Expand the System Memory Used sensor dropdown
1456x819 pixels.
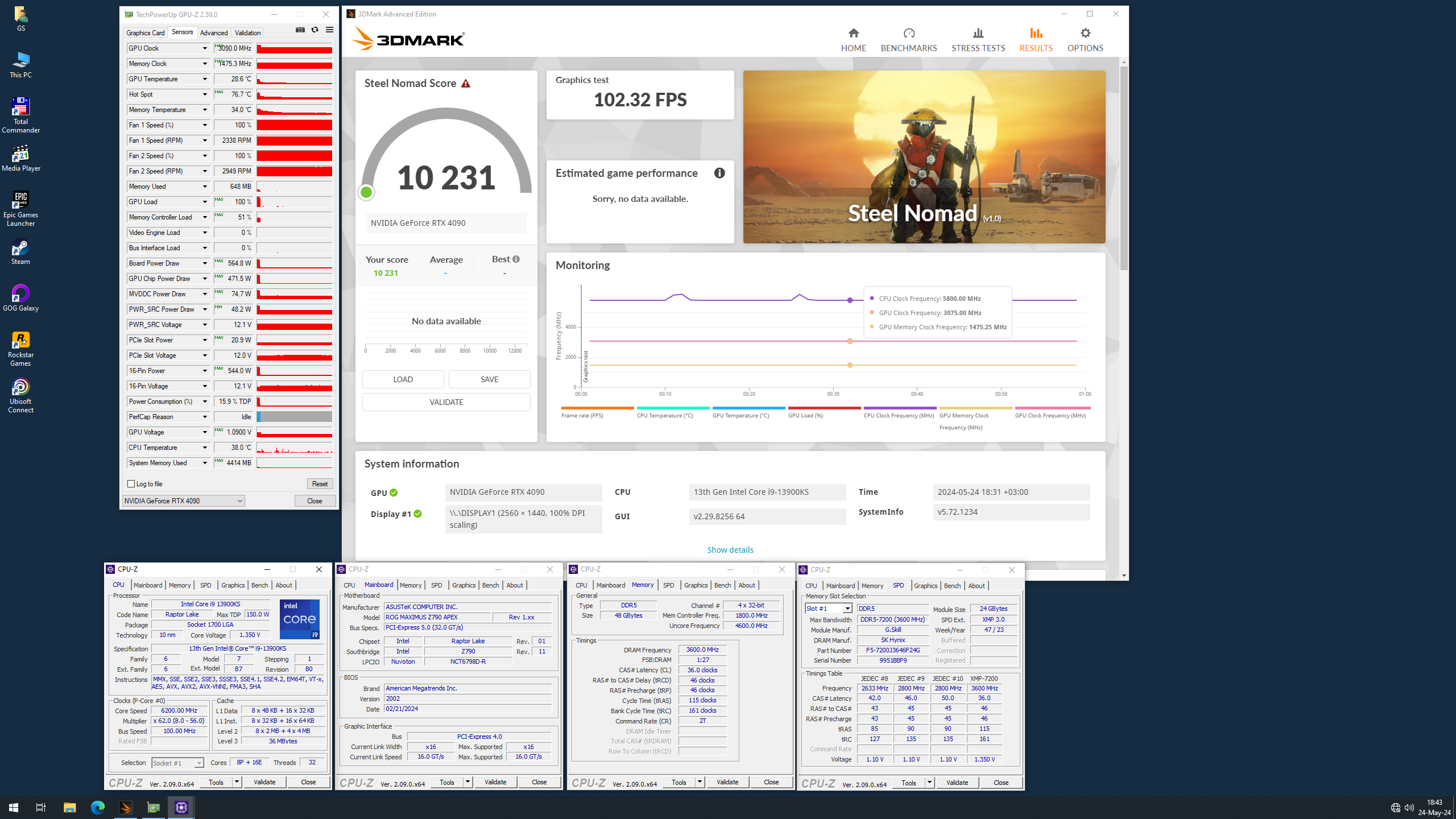205,463
